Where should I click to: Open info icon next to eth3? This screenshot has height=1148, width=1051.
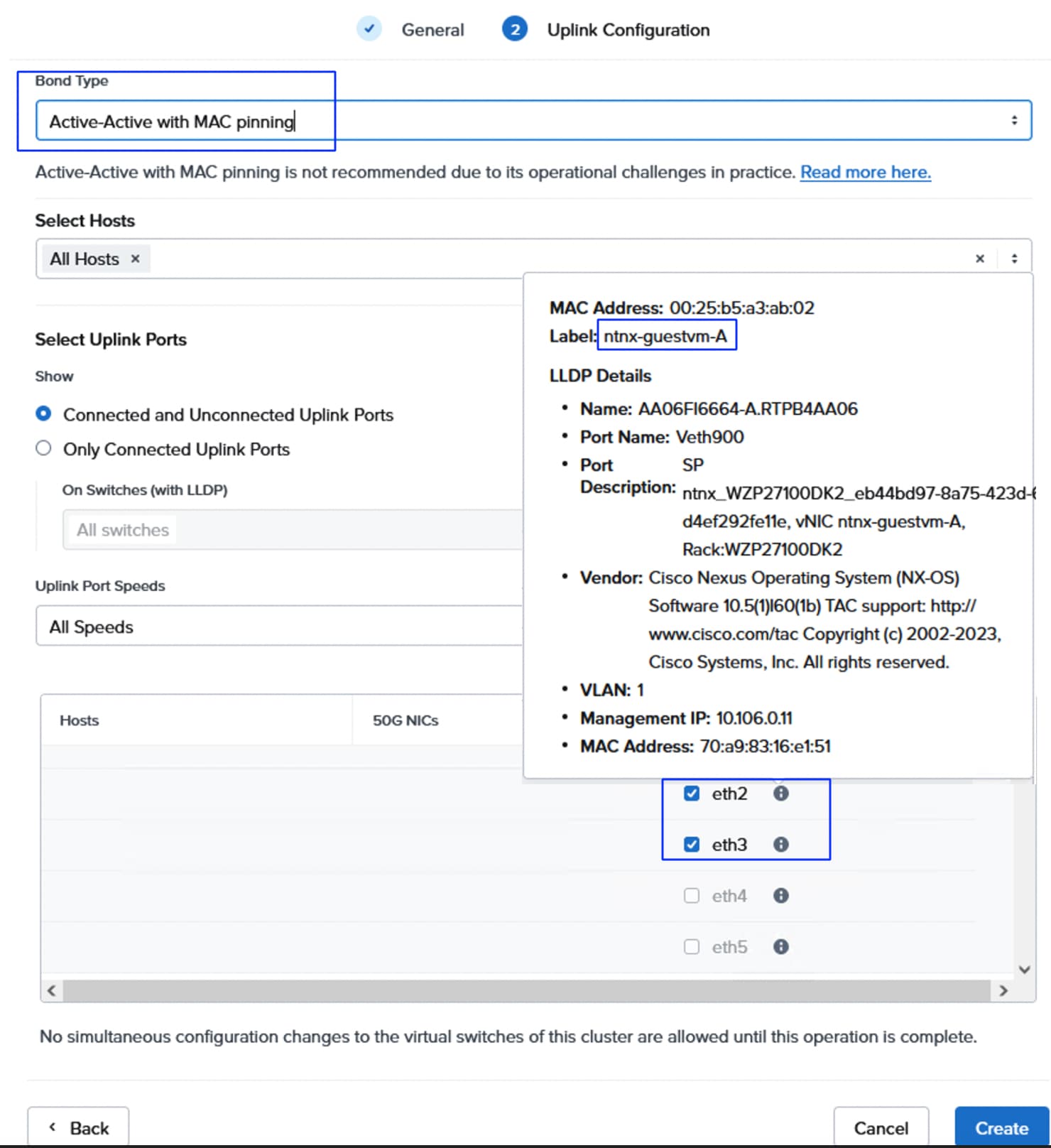pos(780,845)
